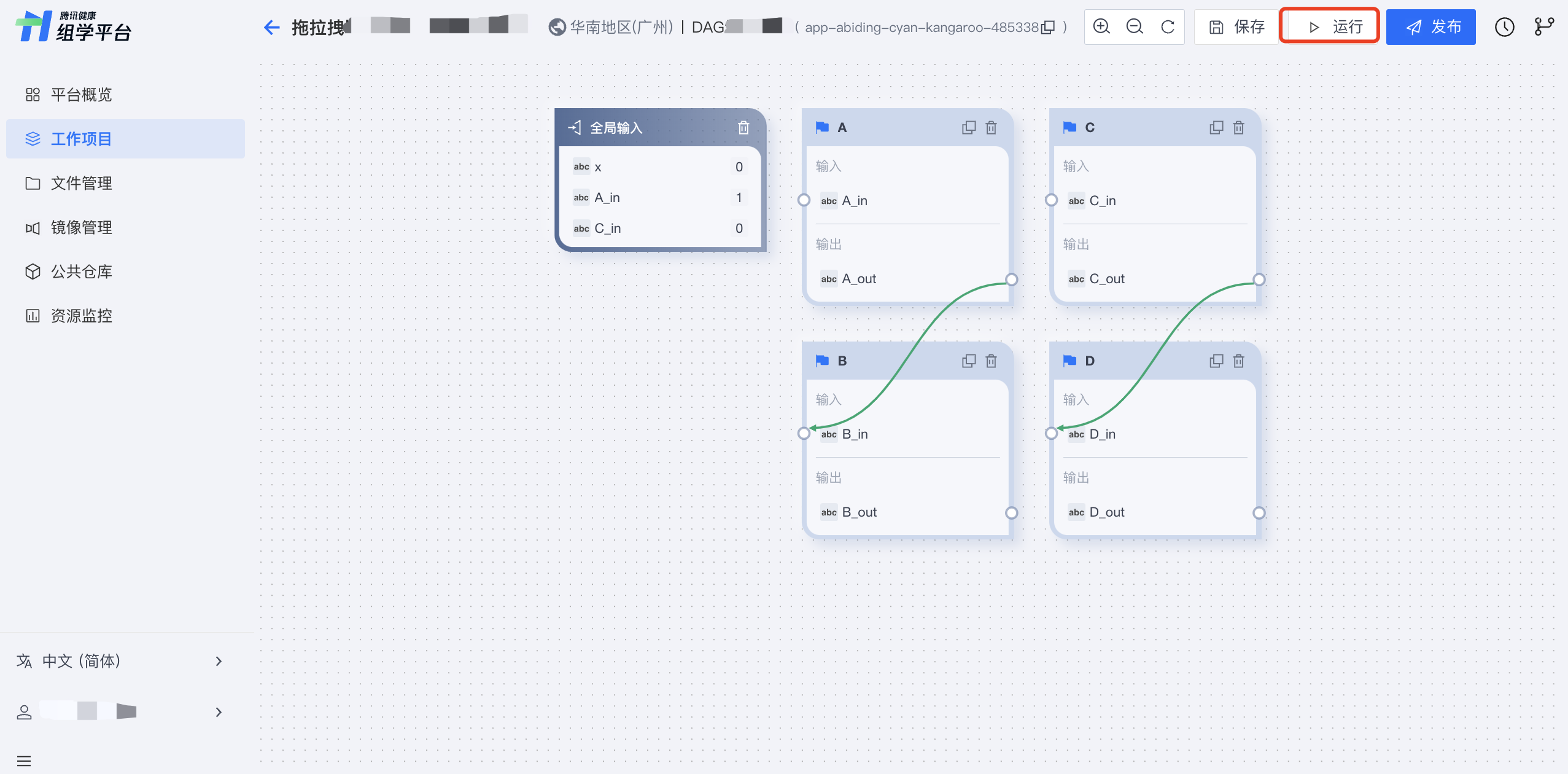Click the A_in value field in 全局输入
This screenshot has height=774, width=1568.
tap(739, 198)
